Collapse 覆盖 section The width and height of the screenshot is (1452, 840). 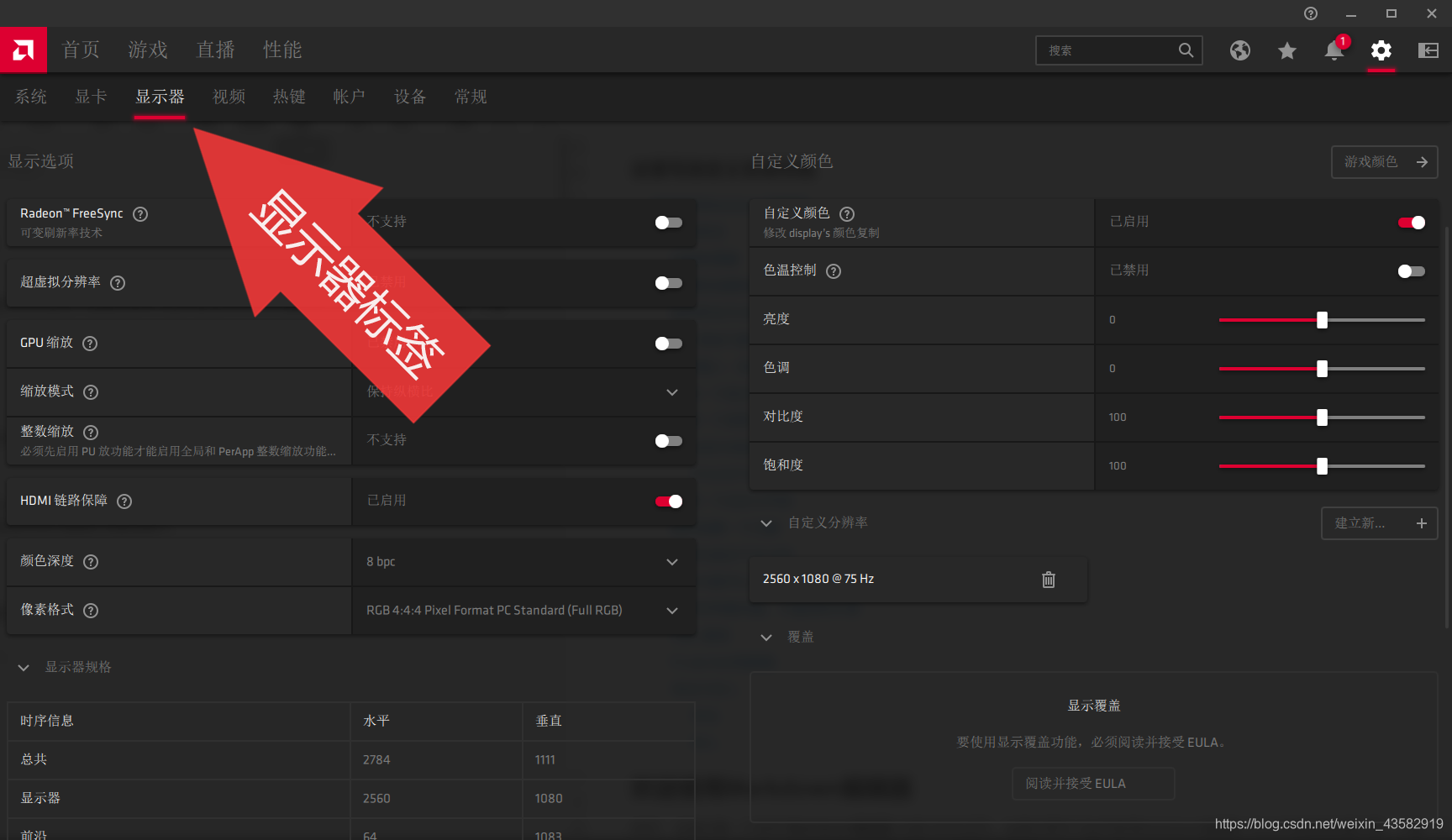pos(766,638)
